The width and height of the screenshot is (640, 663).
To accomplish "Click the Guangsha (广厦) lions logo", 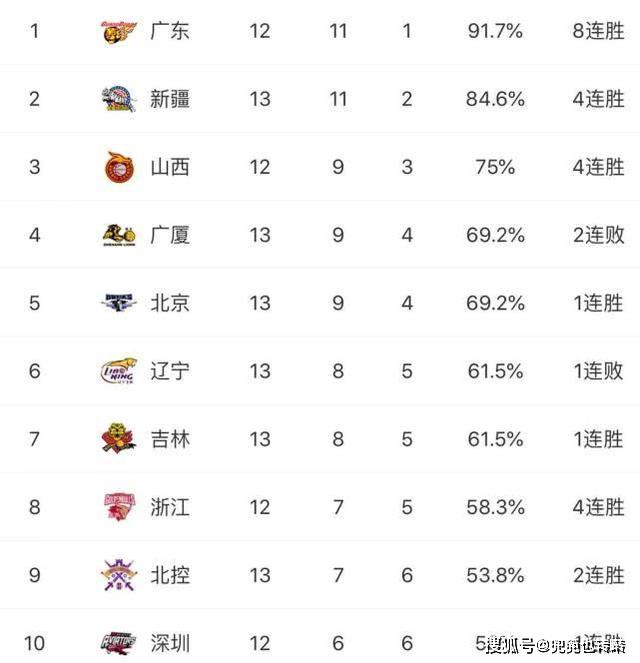I will (119, 235).
